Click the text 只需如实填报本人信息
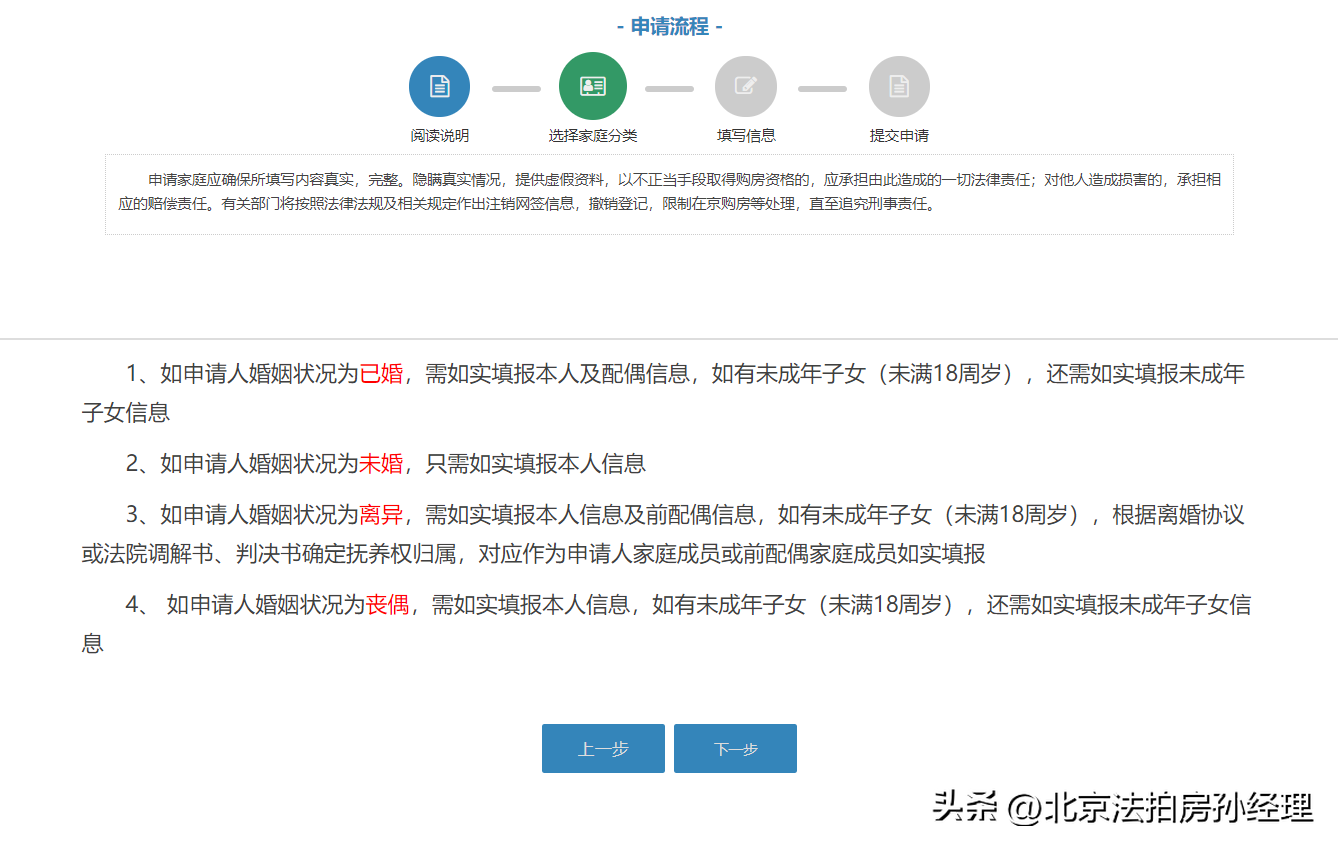Viewport: 1338px width, 848px height. coord(536,463)
